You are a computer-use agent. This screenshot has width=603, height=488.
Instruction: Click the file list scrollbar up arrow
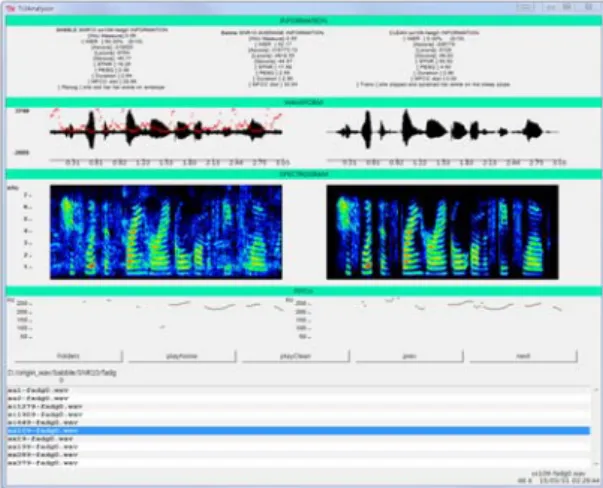pos(596,390)
